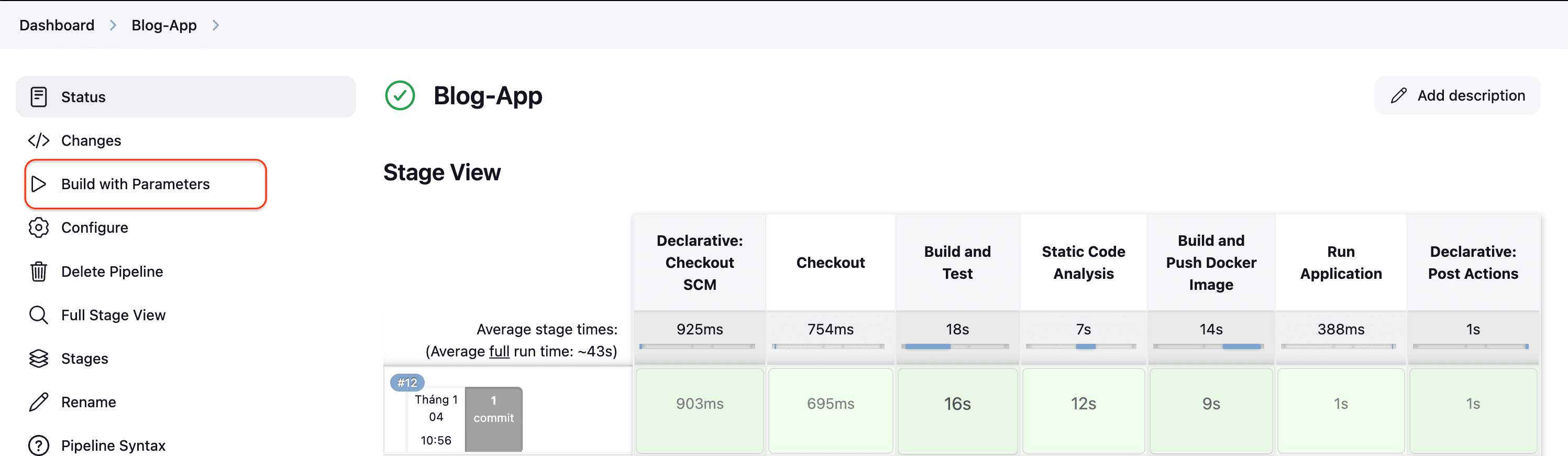The width and height of the screenshot is (1568, 456).
Task: Click the Build with Parameters play icon
Action: [38, 184]
